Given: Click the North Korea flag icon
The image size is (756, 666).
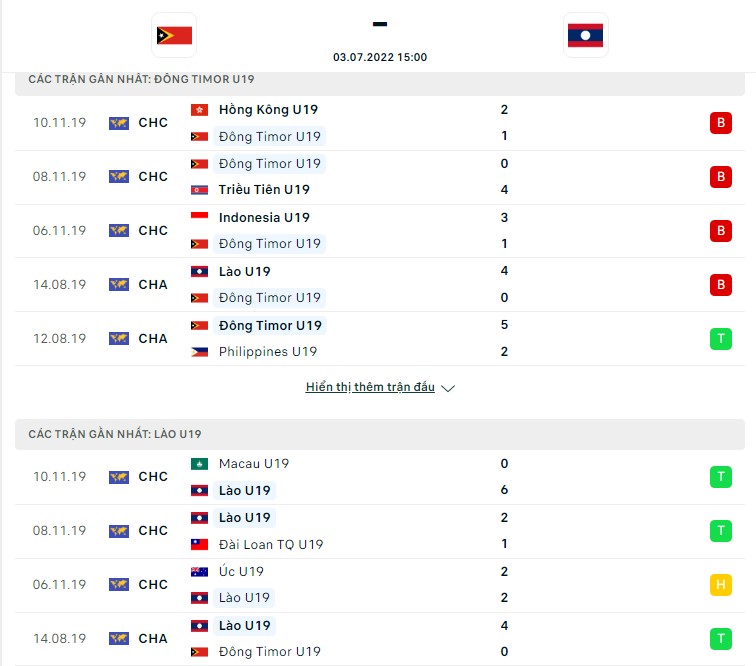Looking at the screenshot, I should pyautogui.click(x=199, y=190).
